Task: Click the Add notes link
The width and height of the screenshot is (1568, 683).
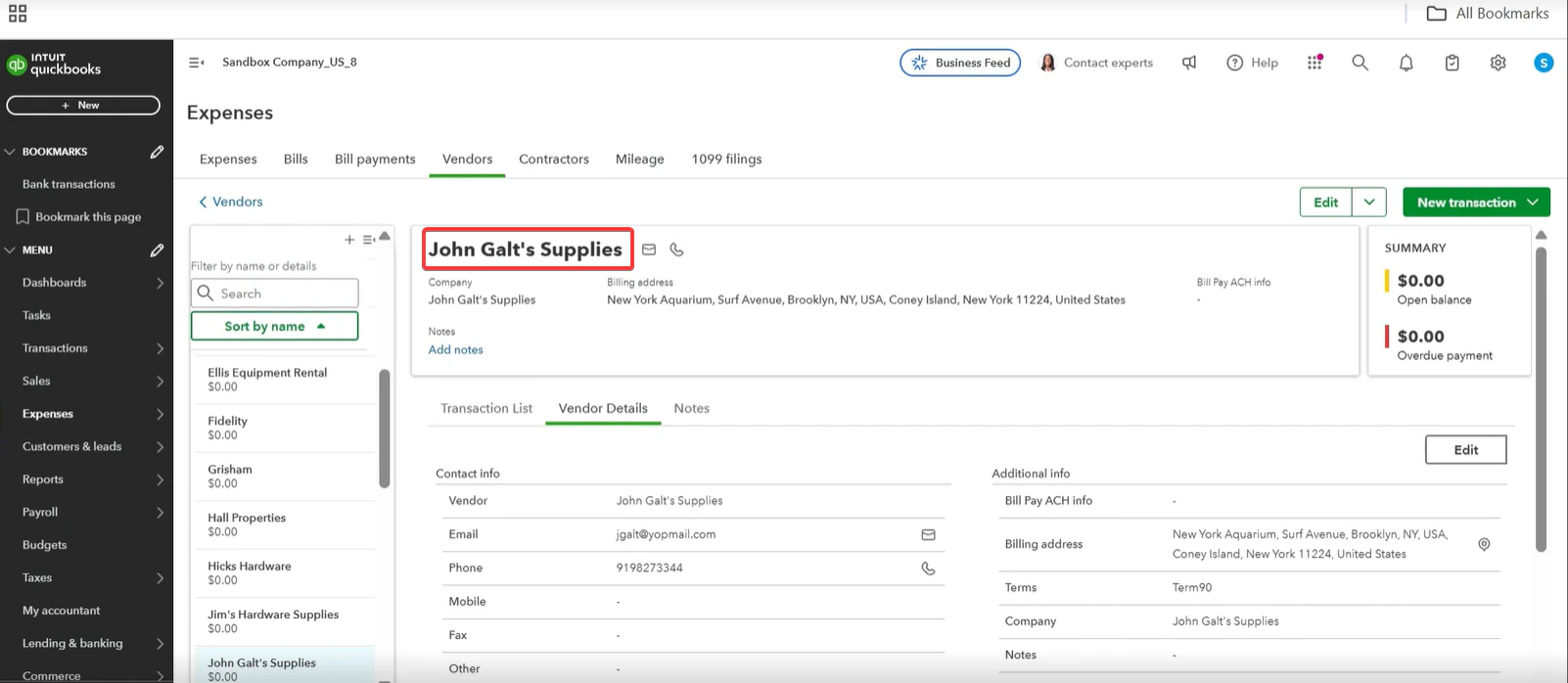Action: pos(455,350)
